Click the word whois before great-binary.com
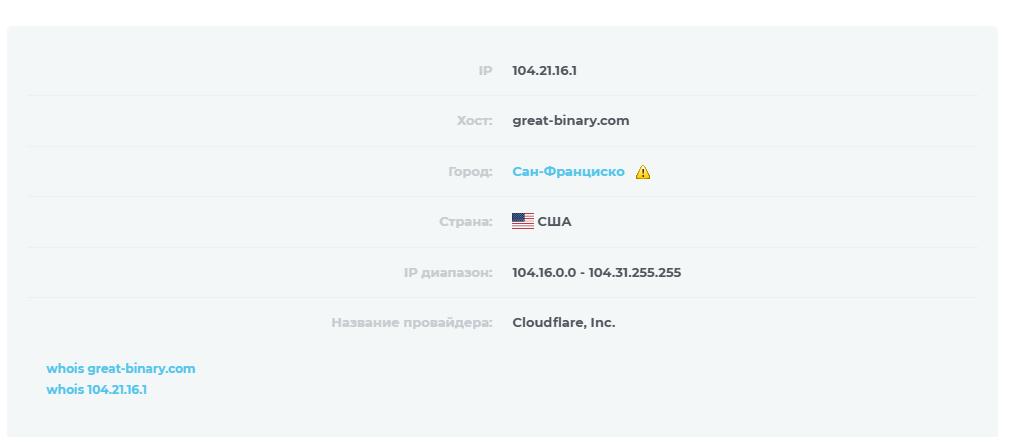 pos(65,369)
